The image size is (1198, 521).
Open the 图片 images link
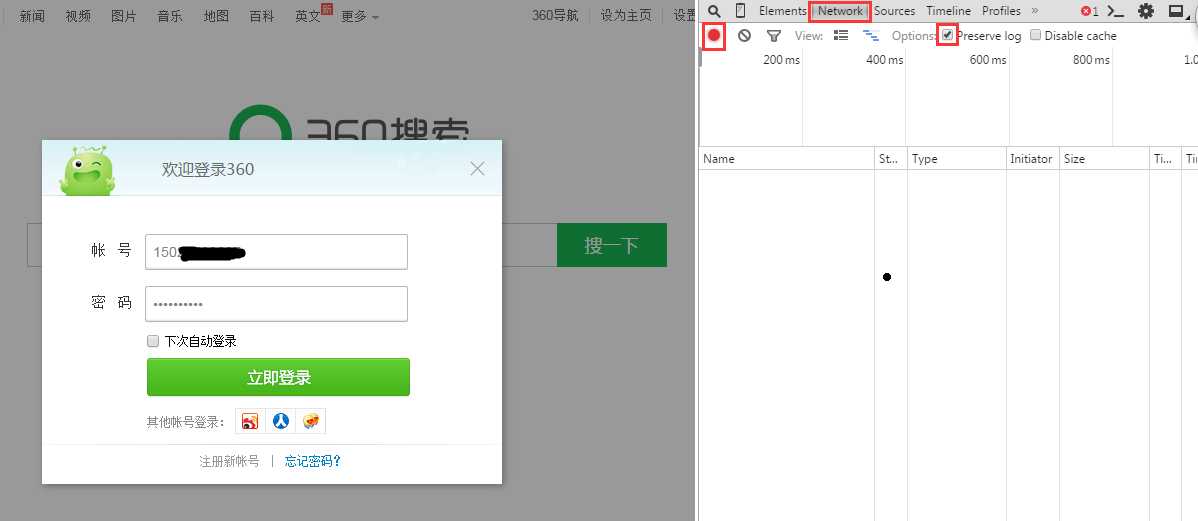[x=124, y=16]
